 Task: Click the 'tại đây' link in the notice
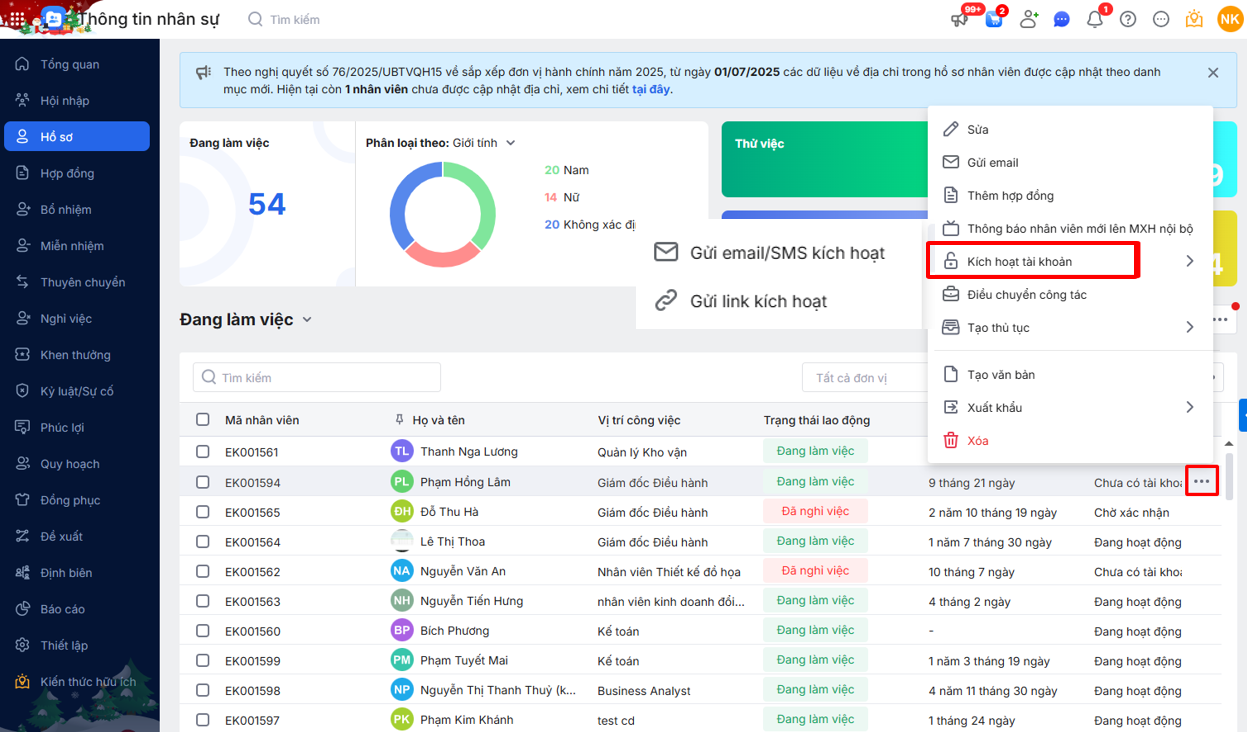tap(651, 89)
